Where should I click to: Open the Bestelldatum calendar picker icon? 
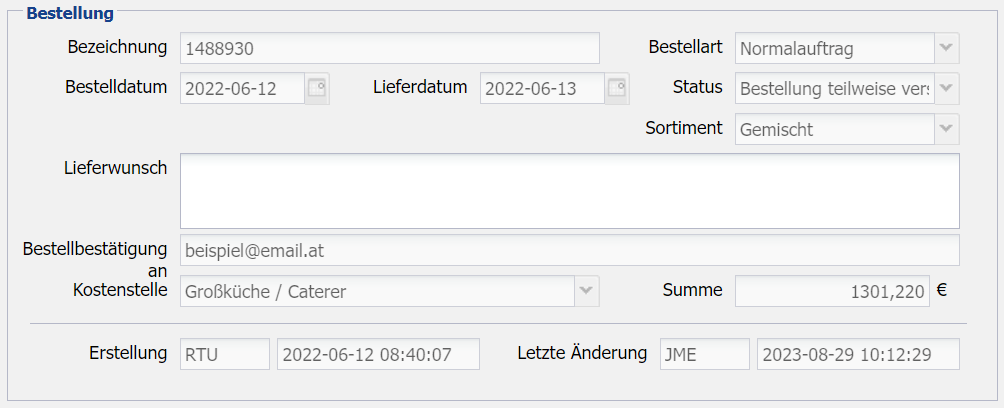[317, 88]
